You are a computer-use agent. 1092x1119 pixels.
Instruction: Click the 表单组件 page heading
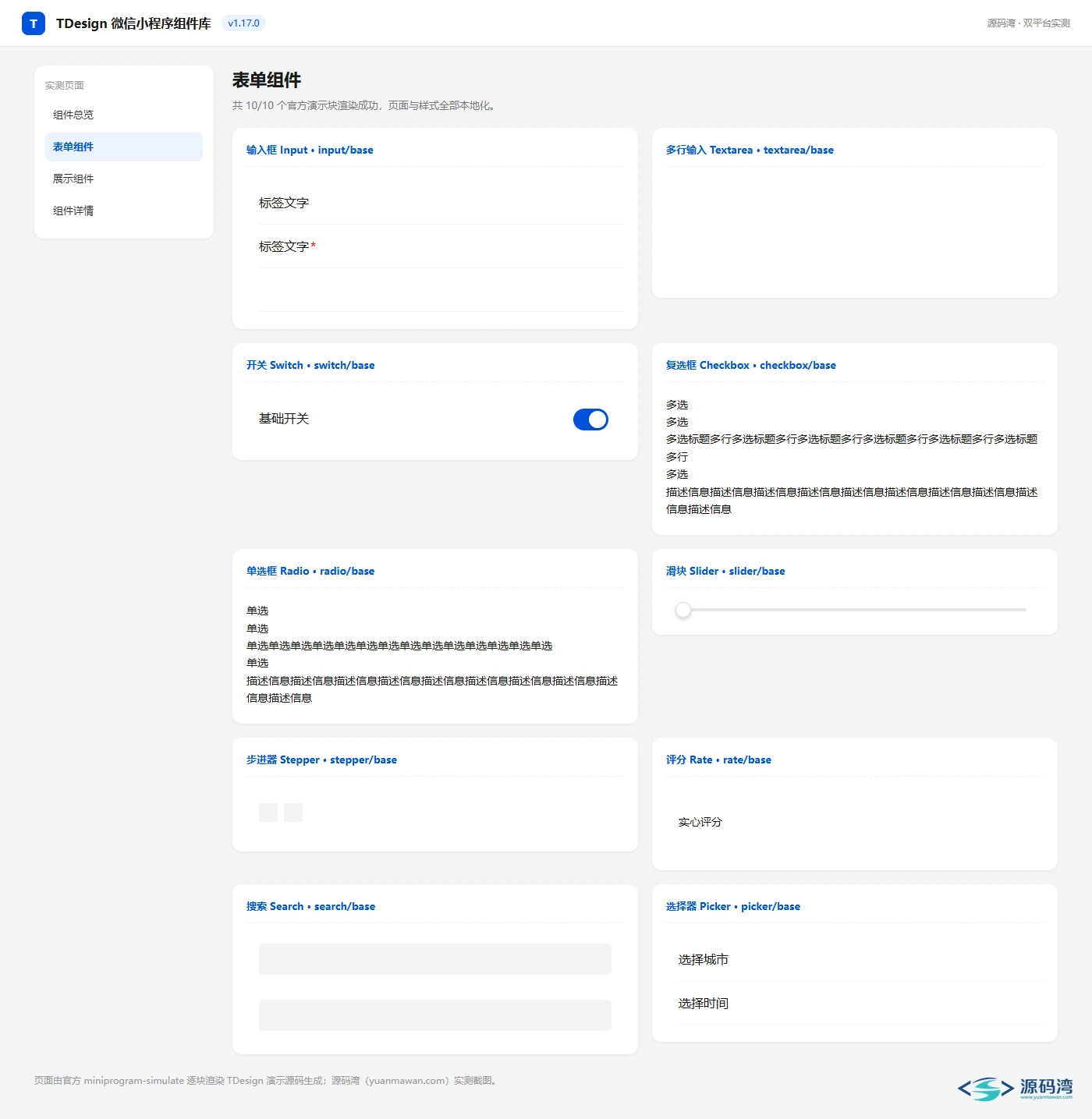click(x=267, y=80)
